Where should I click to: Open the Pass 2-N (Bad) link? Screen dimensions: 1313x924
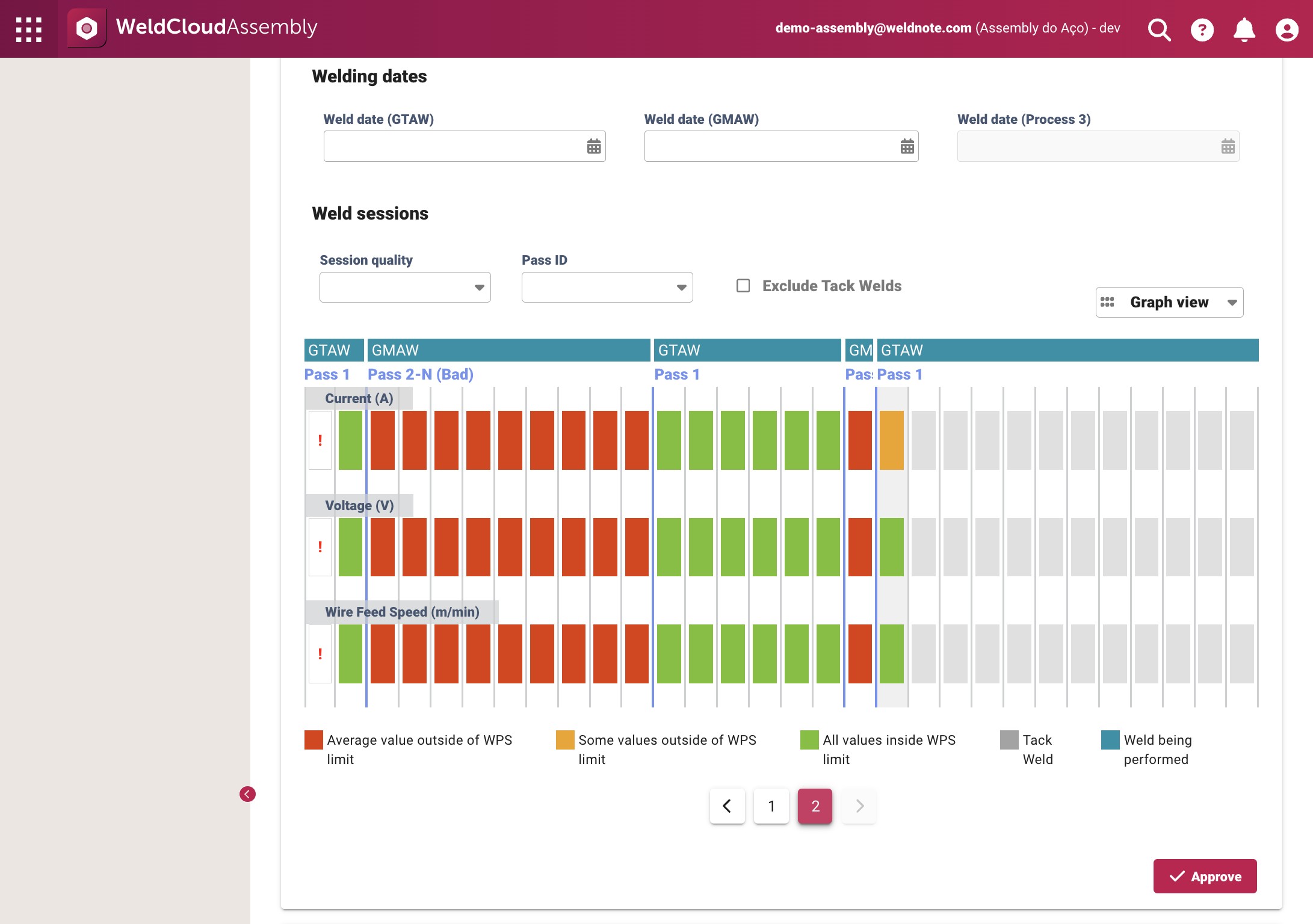pos(421,374)
